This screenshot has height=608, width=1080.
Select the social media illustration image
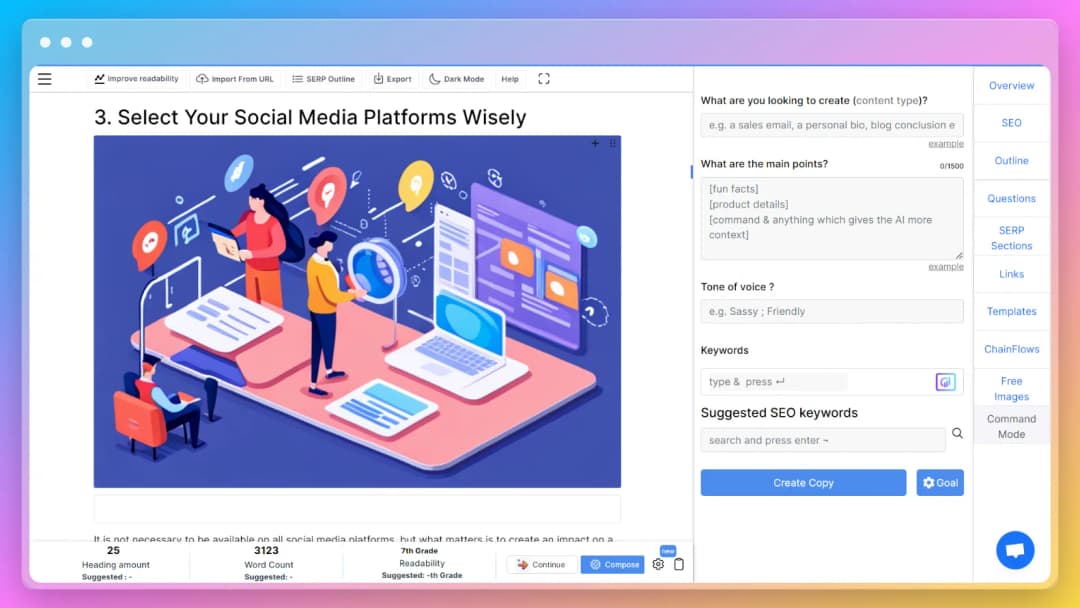pos(357,311)
